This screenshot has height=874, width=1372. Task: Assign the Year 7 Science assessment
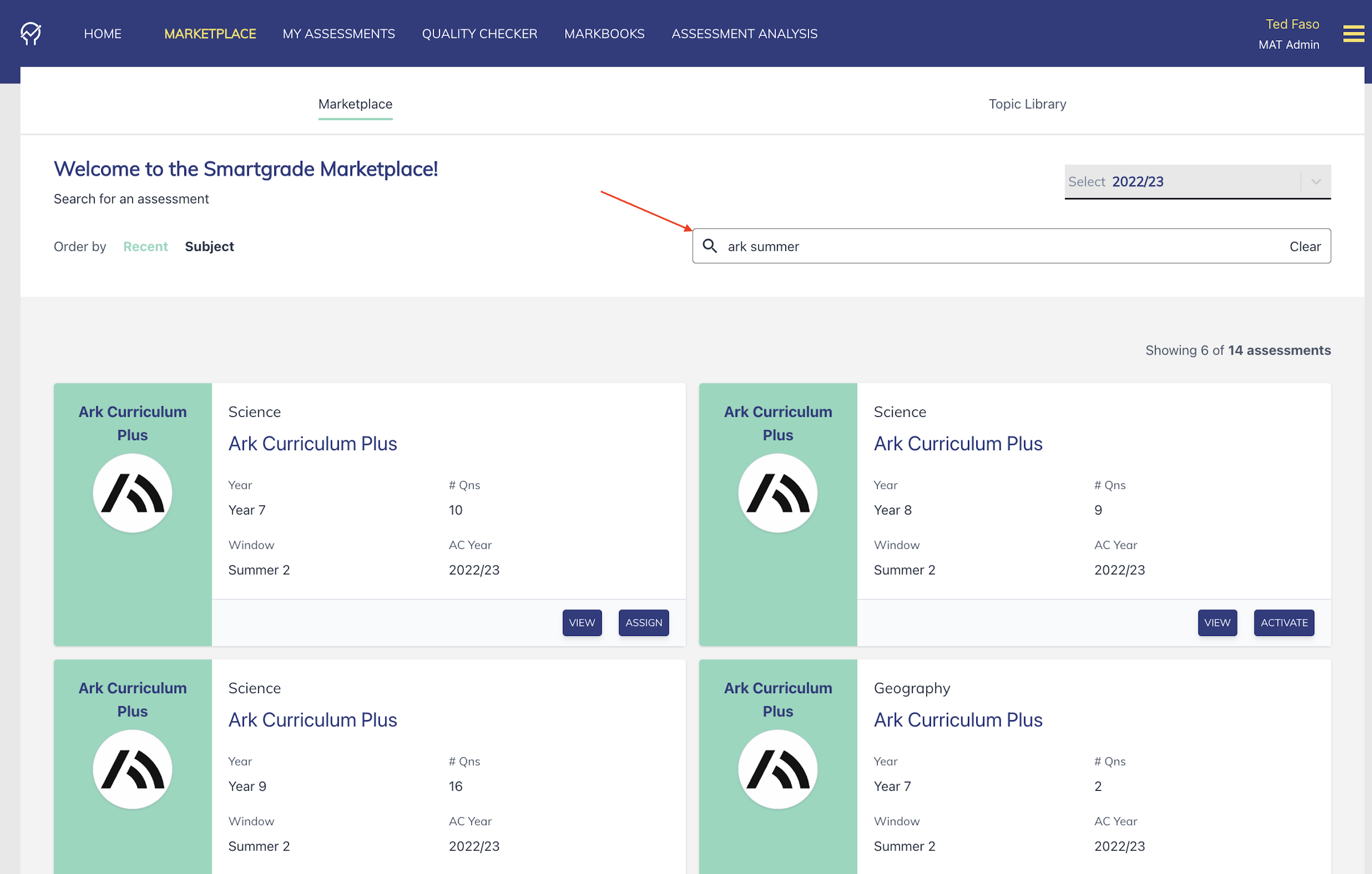644,623
